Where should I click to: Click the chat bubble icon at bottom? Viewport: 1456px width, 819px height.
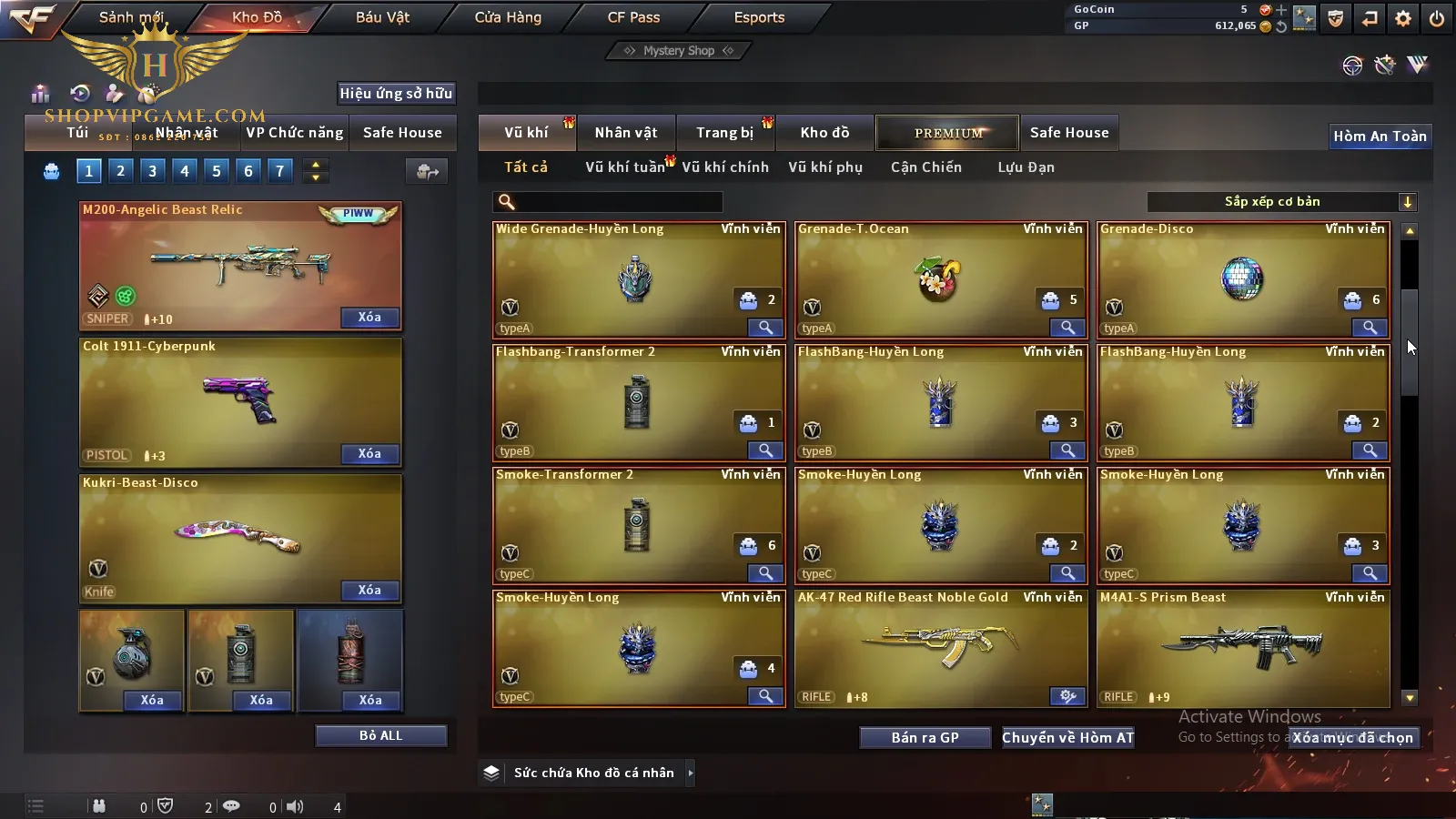231,806
